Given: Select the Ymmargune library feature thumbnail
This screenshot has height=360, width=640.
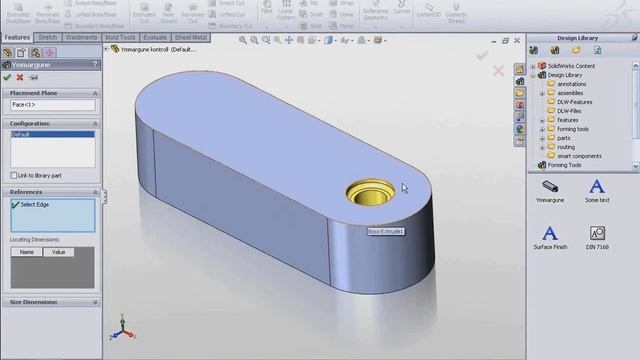Looking at the screenshot, I should 550,191.
